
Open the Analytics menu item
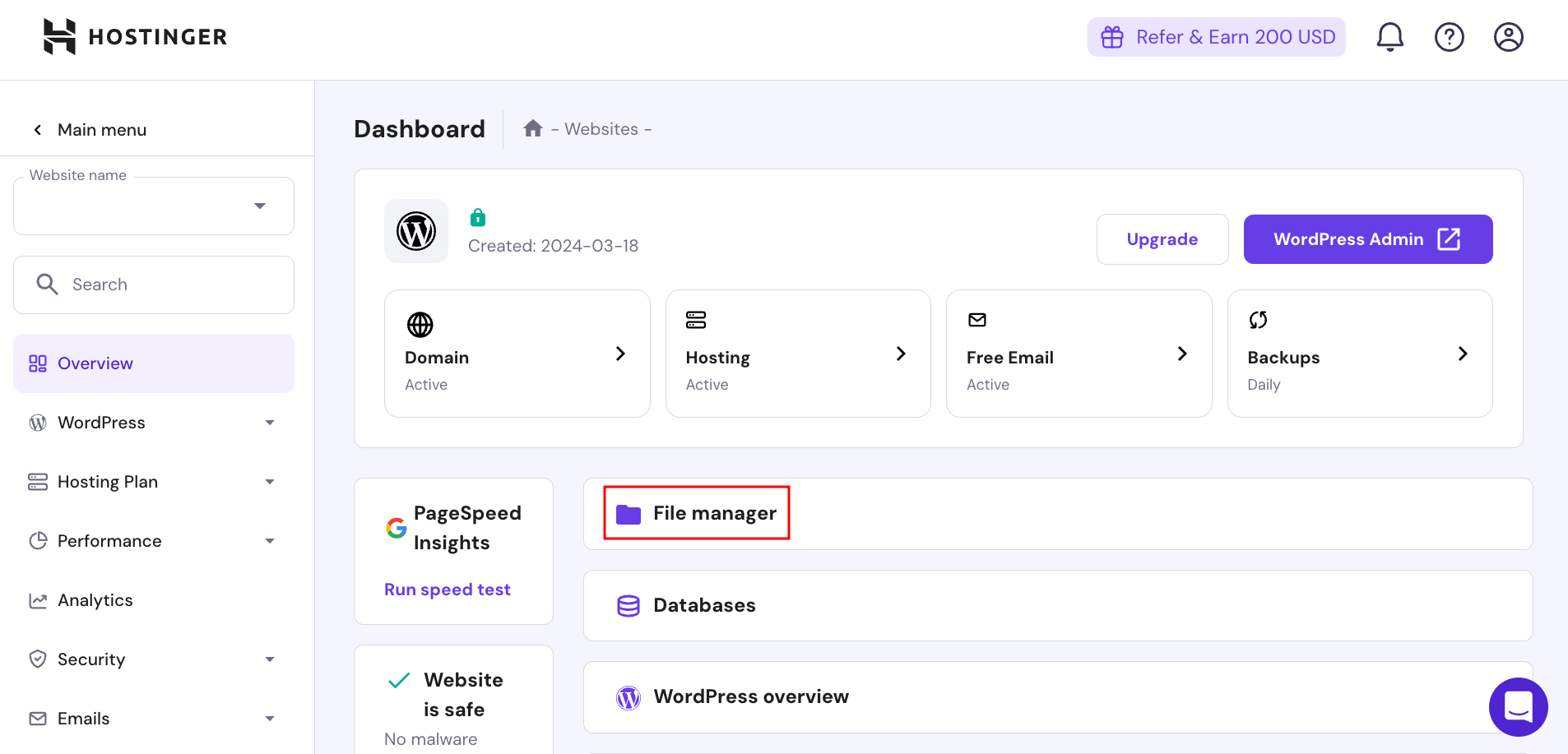pos(95,599)
